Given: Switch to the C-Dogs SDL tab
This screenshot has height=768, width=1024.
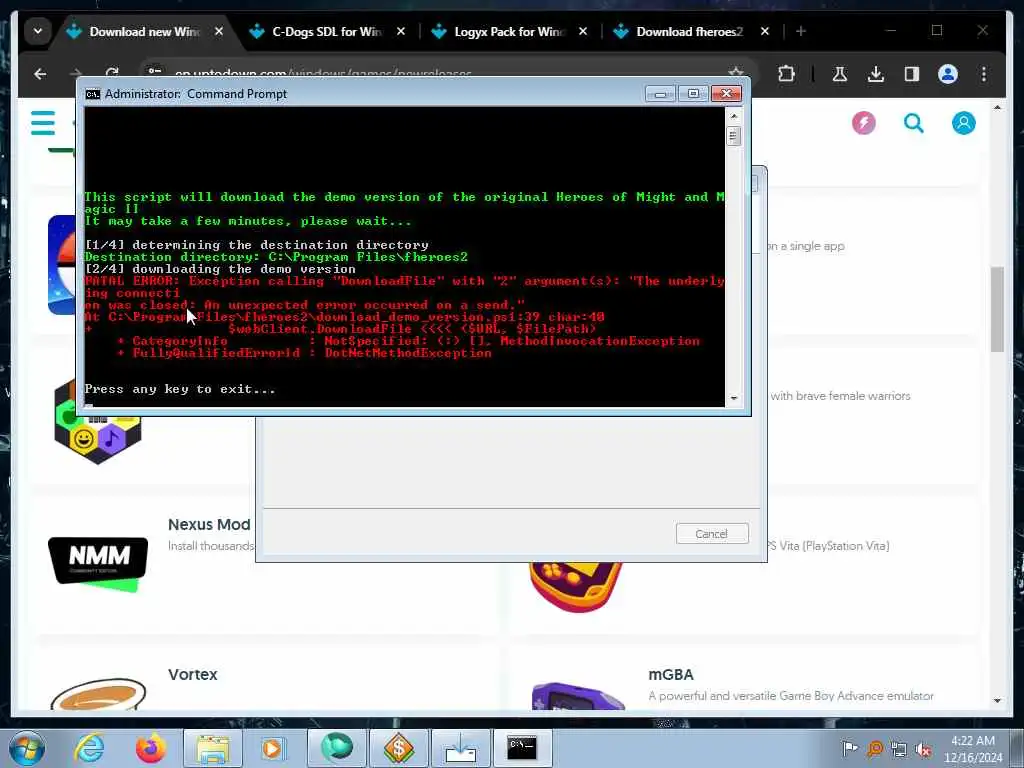Looking at the screenshot, I should coord(327,31).
